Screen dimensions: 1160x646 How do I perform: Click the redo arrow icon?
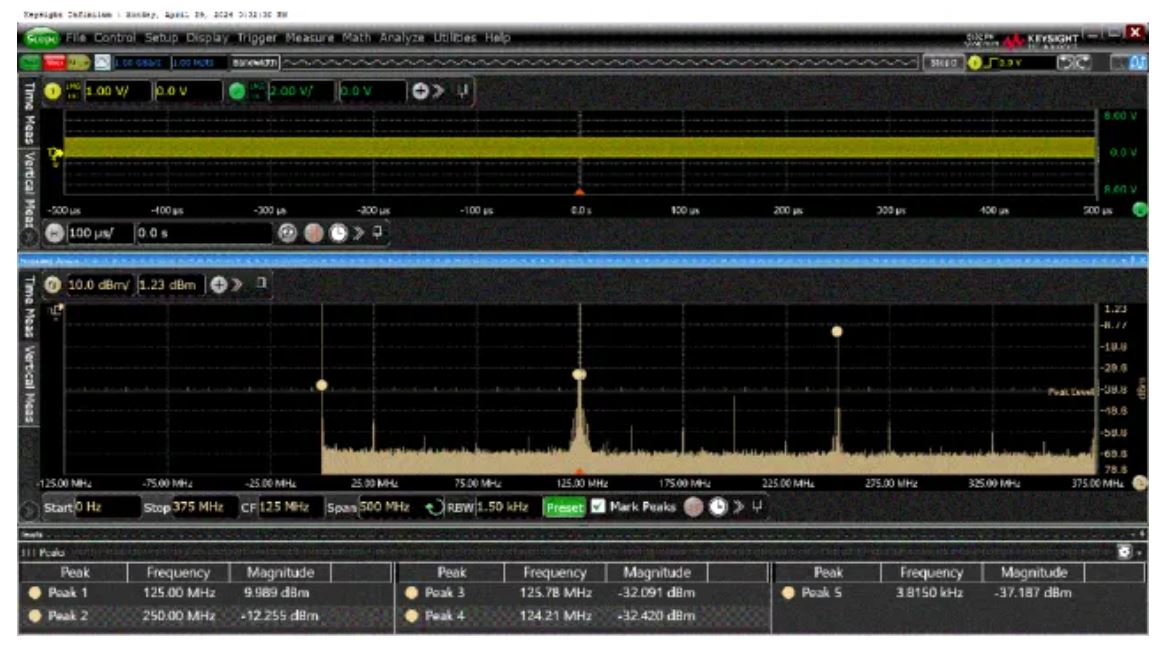tap(1082, 63)
